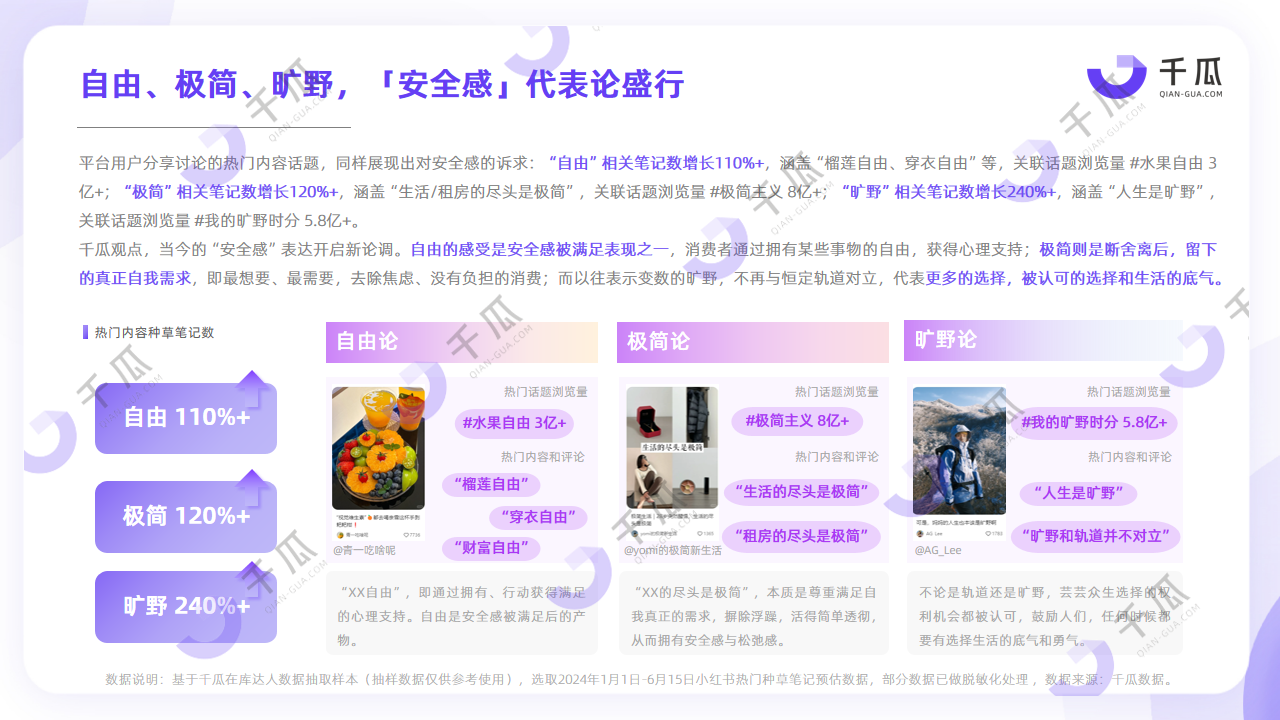The image size is (1280, 720).
Task: Click the #水果自由 3亿+ tag
Action: click(x=515, y=423)
